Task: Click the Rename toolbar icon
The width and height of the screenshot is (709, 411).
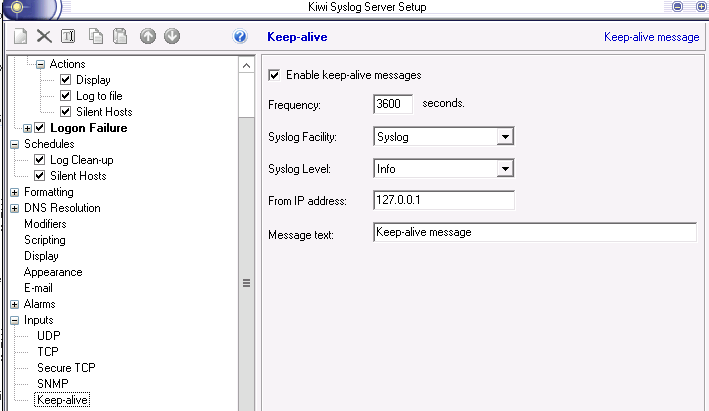Action: pos(68,36)
